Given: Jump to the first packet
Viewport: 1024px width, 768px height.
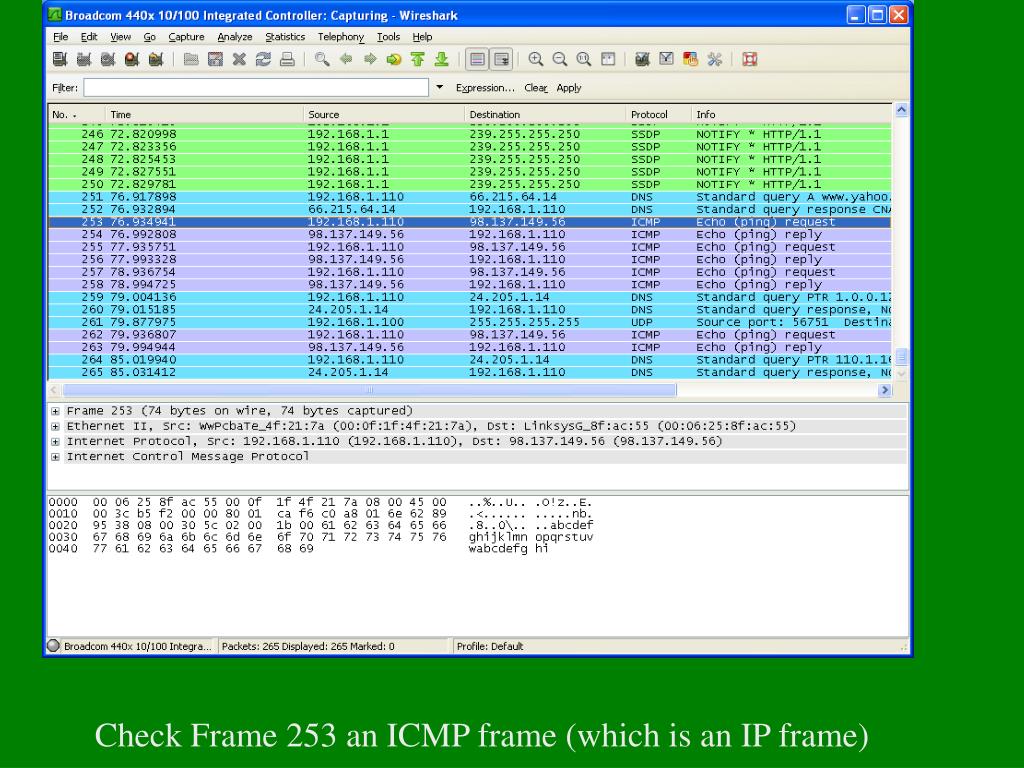Looking at the screenshot, I should point(418,59).
